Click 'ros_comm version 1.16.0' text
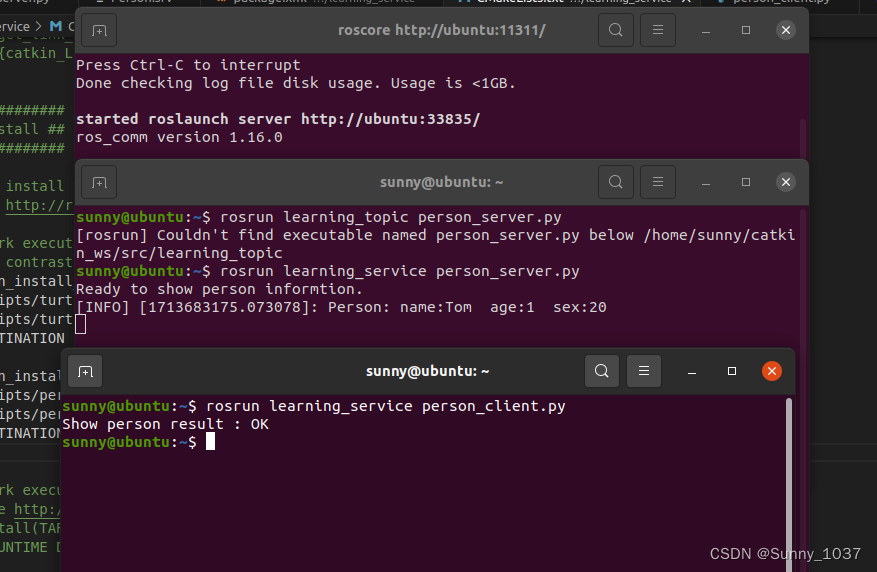 [x=179, y=138]
